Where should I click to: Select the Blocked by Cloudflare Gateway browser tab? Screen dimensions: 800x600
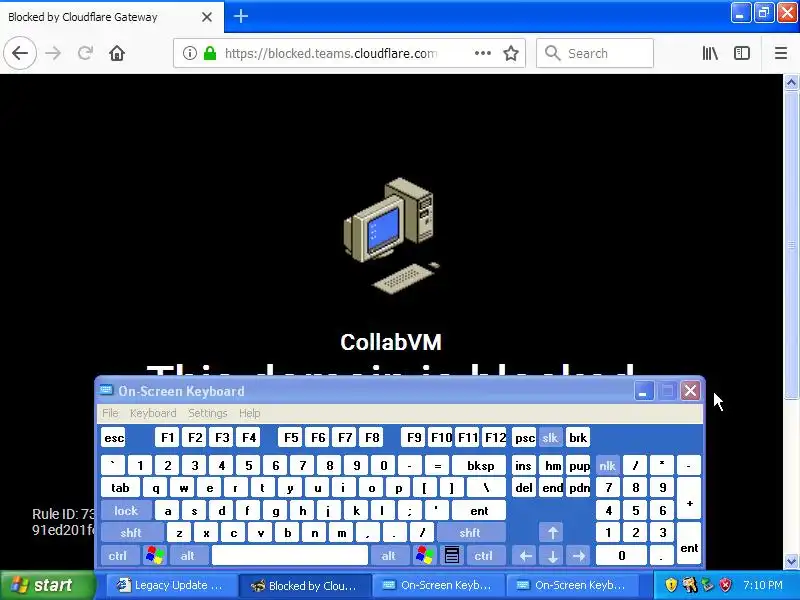click(112, 17)
